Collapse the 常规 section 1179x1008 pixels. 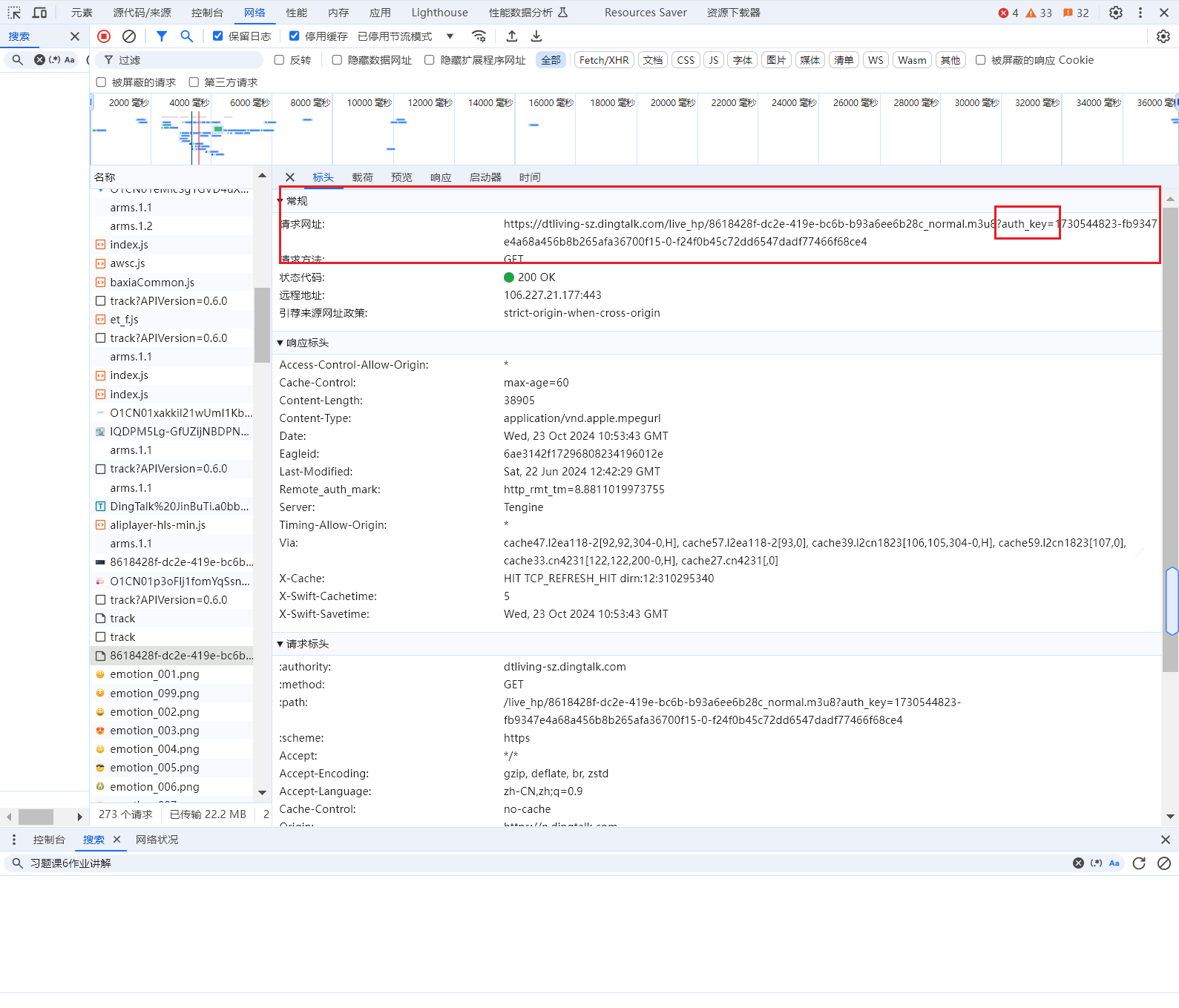coord(280,201)
